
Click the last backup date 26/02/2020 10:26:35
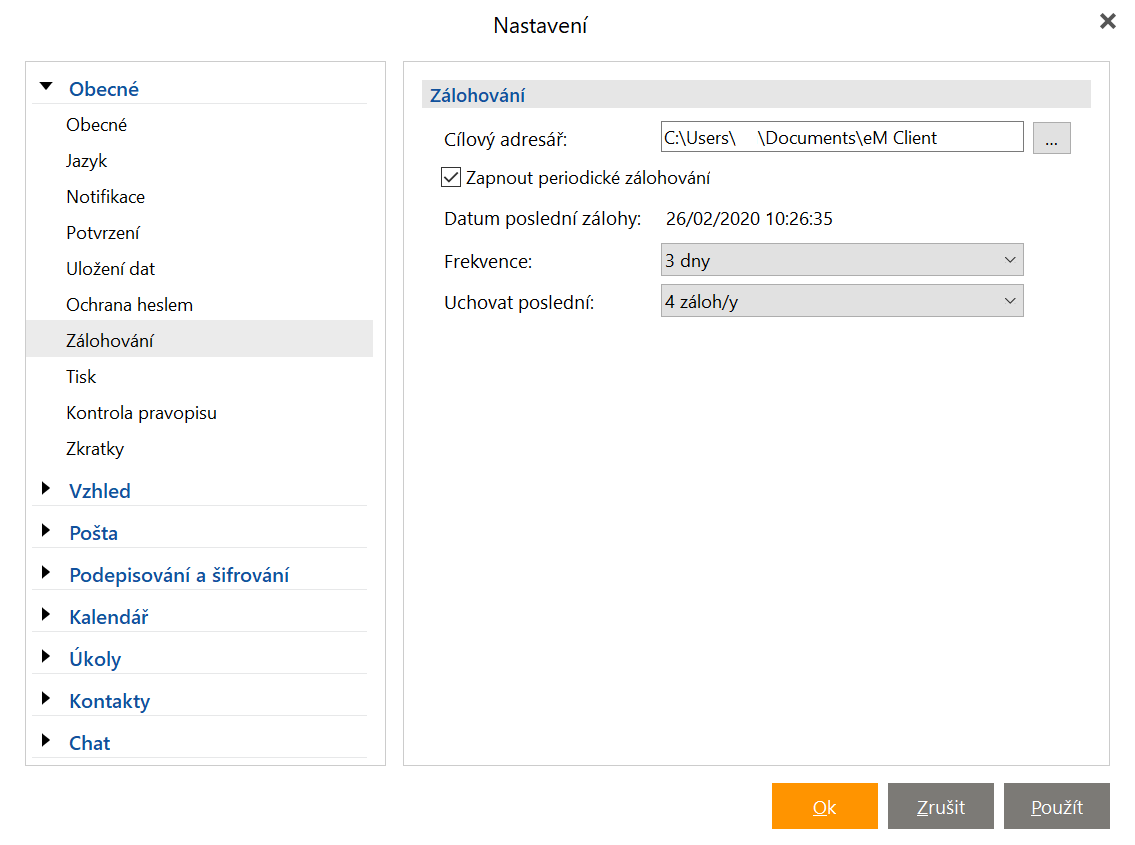pyautogui.click(x=749, y=219)
